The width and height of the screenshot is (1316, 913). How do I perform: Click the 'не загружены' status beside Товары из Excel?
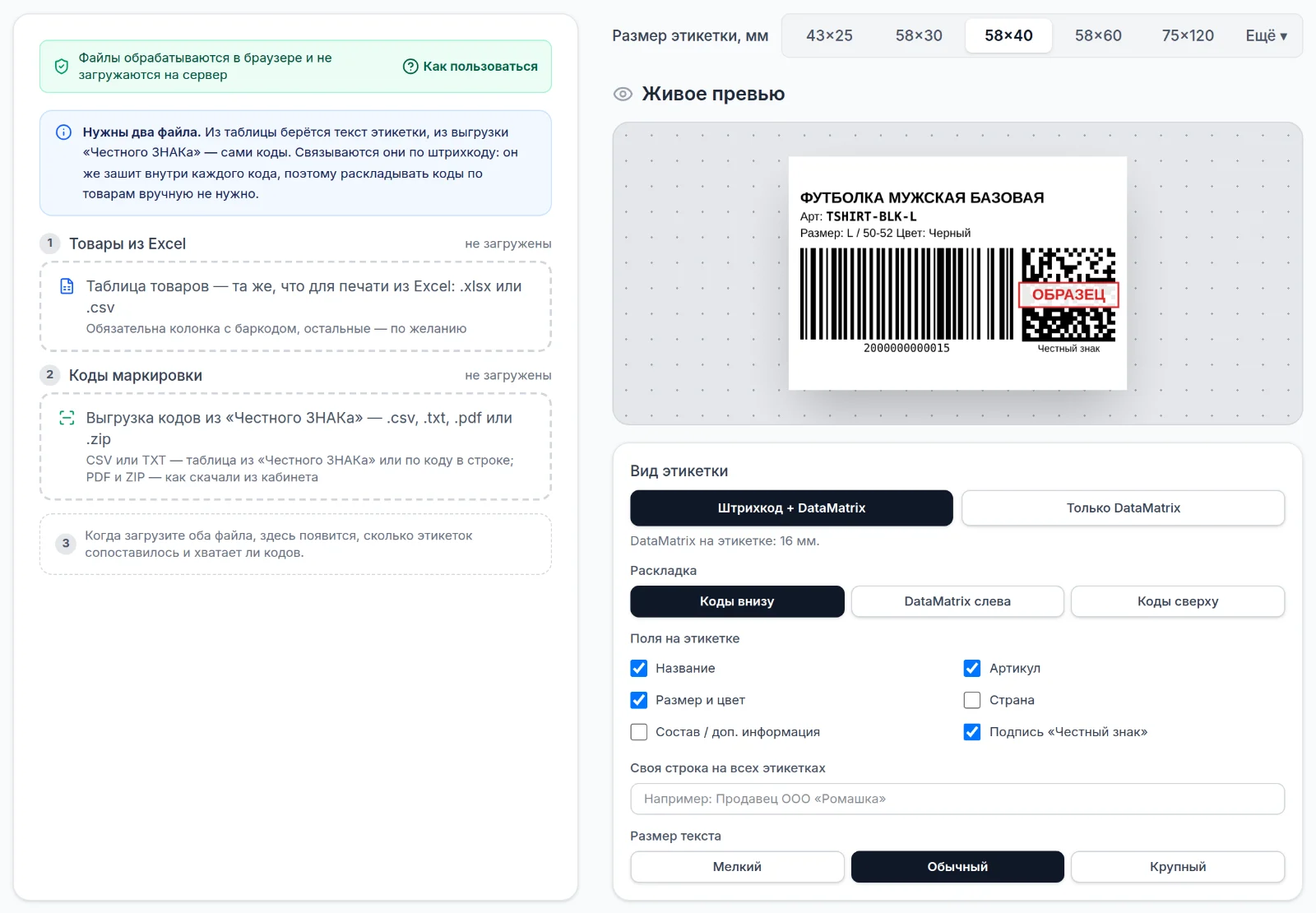pyautogui.click(x=508, y=244)
